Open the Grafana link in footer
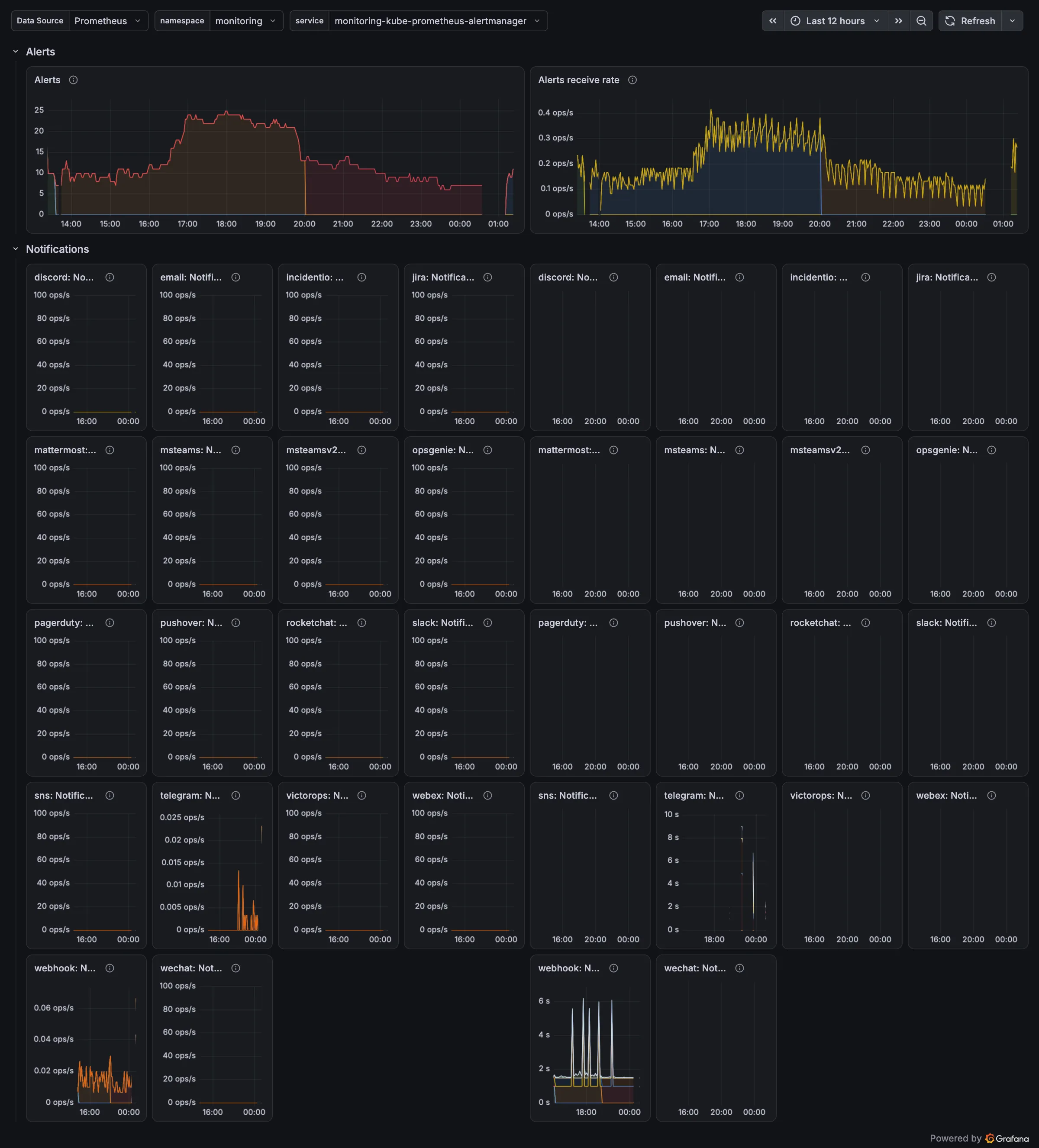The height and width of the screenshot is (1148, 1039). (x=1007, y=1138)
